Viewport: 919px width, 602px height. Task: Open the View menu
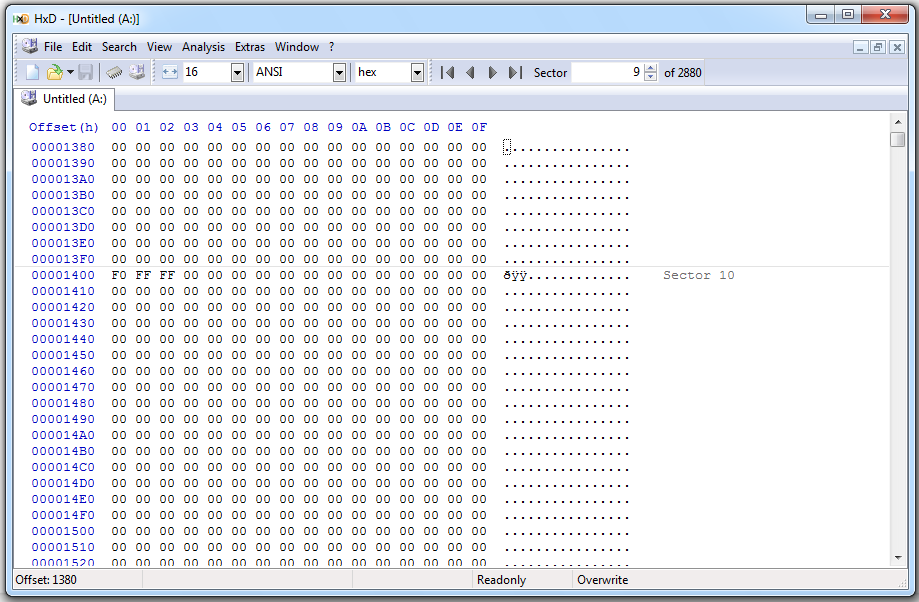coord(159,47)
